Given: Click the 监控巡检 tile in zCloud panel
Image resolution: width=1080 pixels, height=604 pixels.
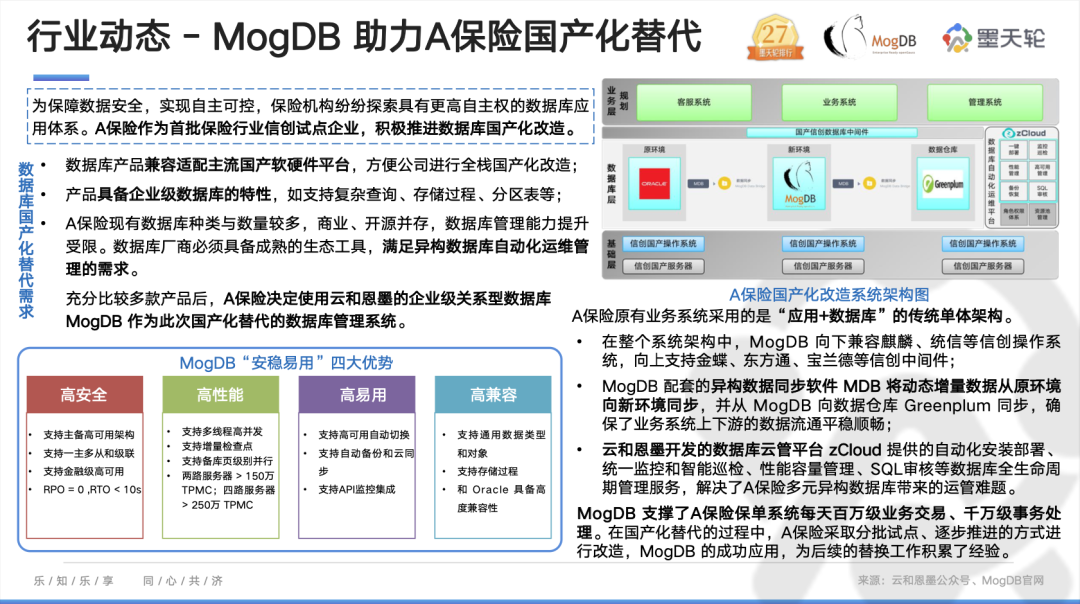Looking at the screenshot, I should pyautogui.click(x=1042, y=150).
